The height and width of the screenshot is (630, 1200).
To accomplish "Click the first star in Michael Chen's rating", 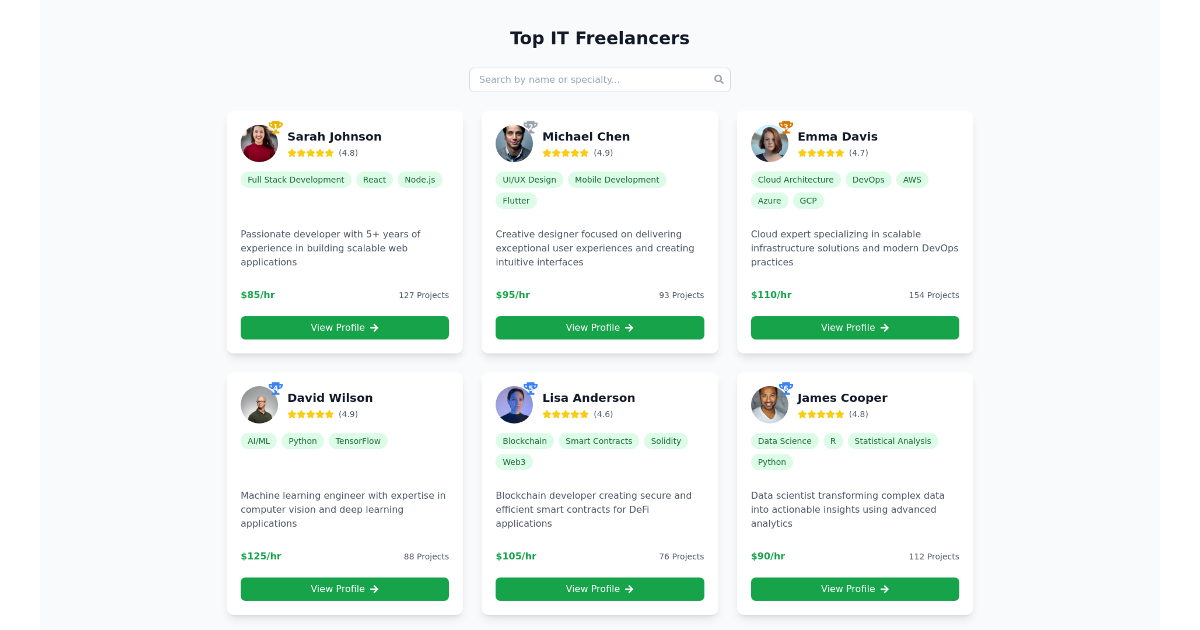I will coord(547,153).
